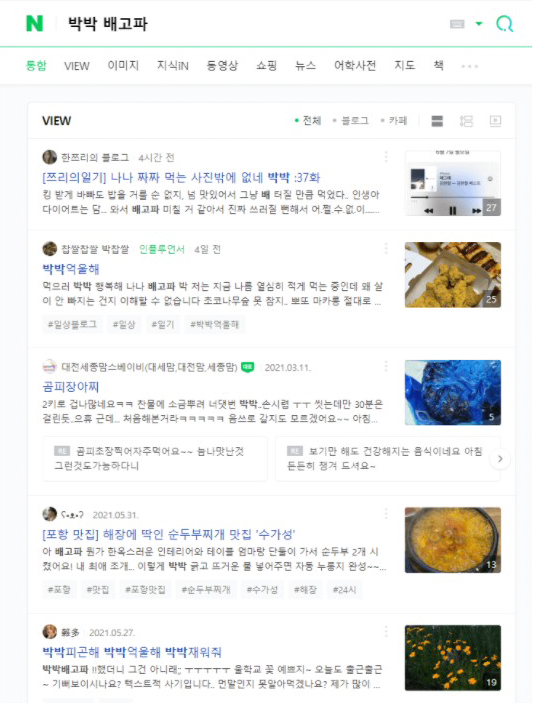Expand more tabs with the ellipsis
This screenshot has height=714, width=533.
469,66
